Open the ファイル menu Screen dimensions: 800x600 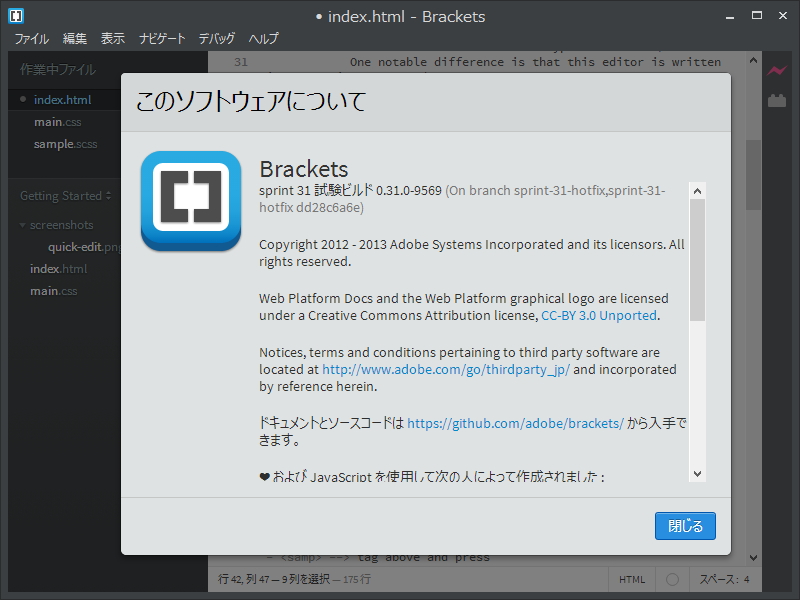[x=31, y=38]
